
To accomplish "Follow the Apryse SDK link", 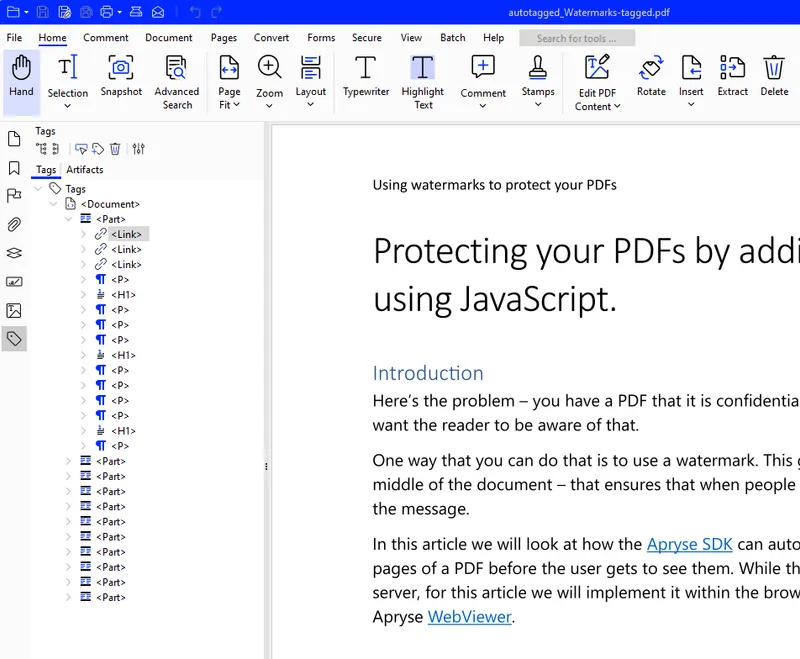I will (689, 544).
